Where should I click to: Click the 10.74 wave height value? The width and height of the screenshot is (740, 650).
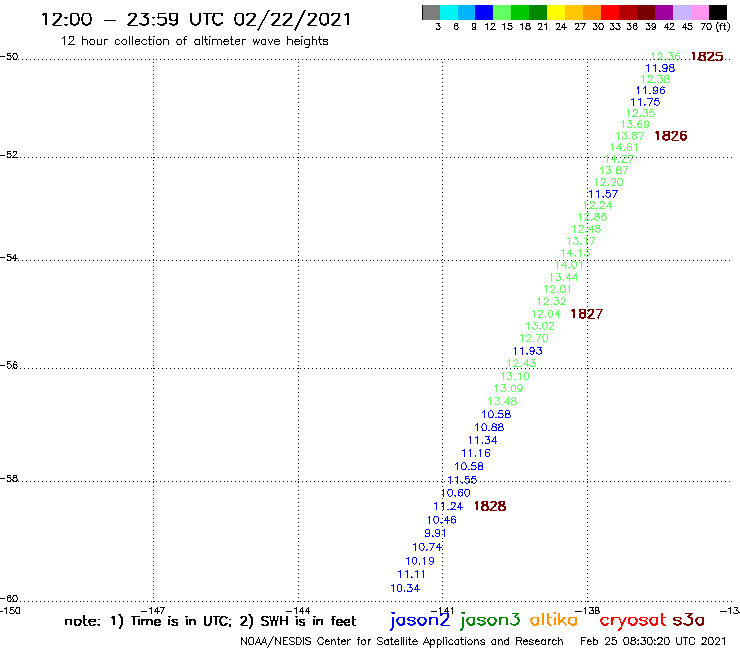pos(427,547)
